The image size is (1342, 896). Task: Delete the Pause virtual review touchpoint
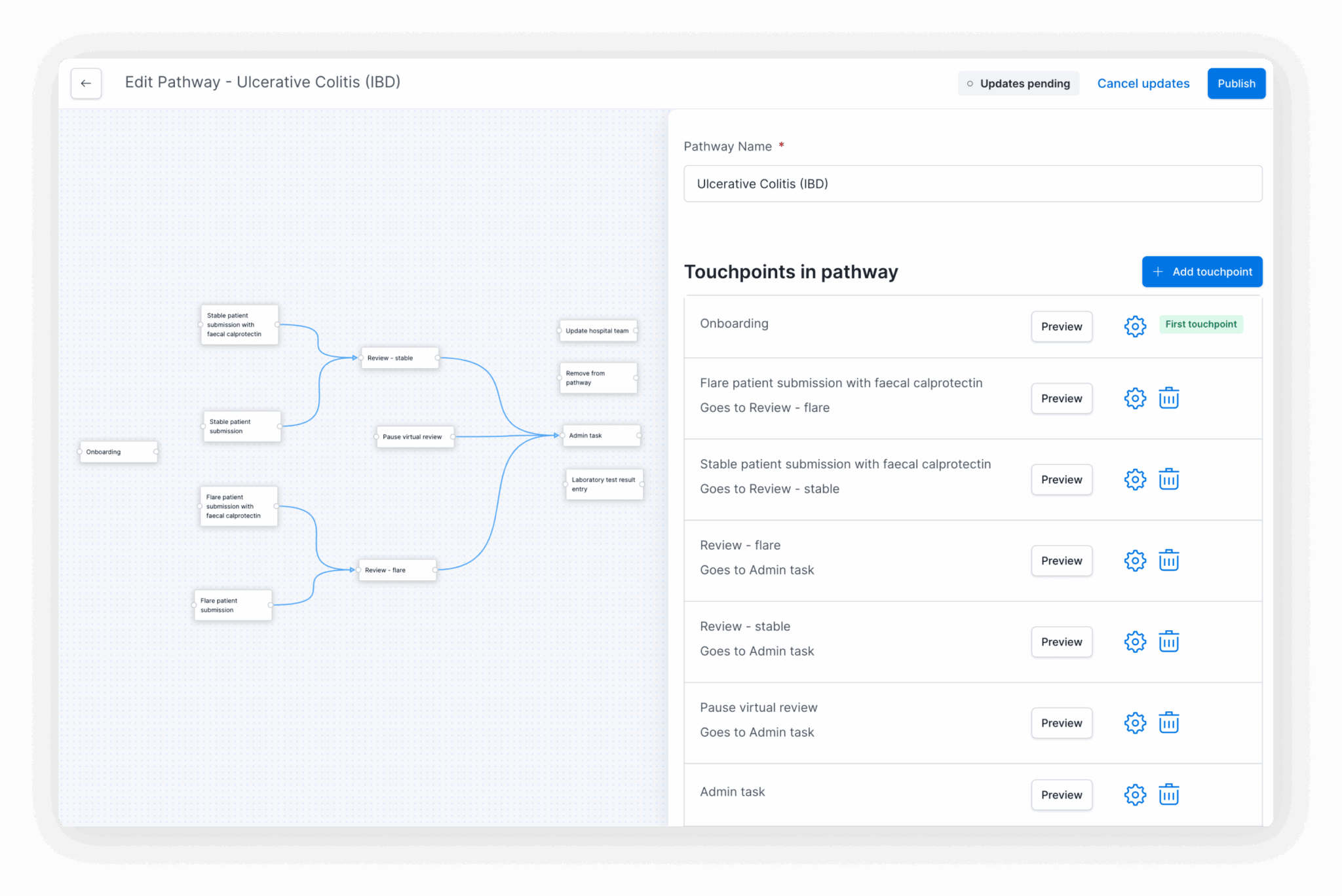point(1169,723)
